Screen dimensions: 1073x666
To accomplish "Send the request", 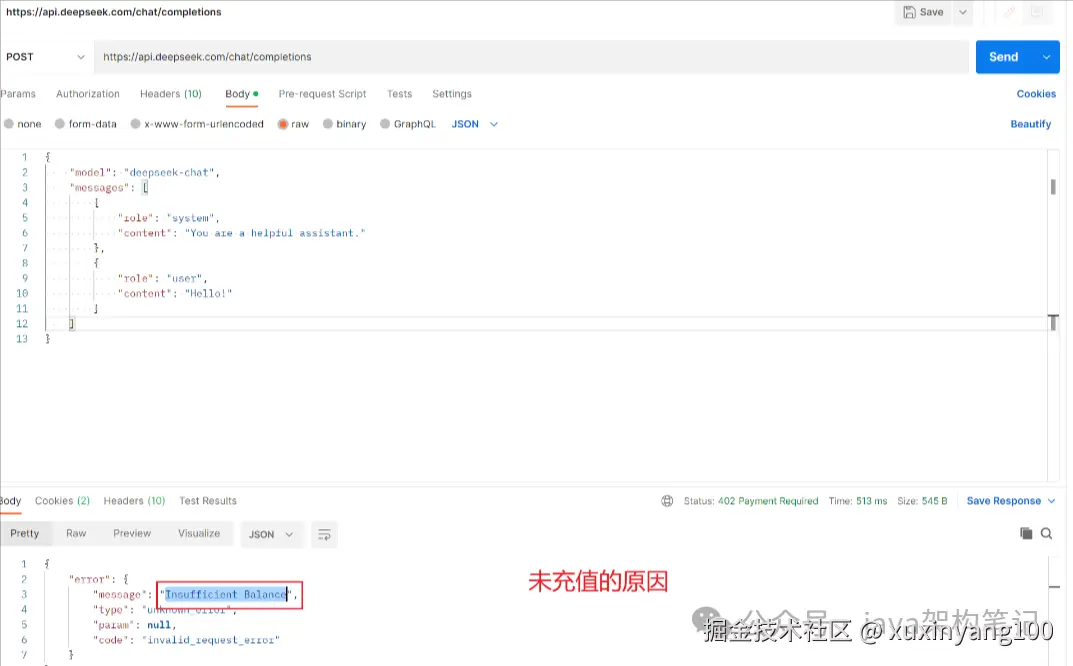I will click(1004, 57).
